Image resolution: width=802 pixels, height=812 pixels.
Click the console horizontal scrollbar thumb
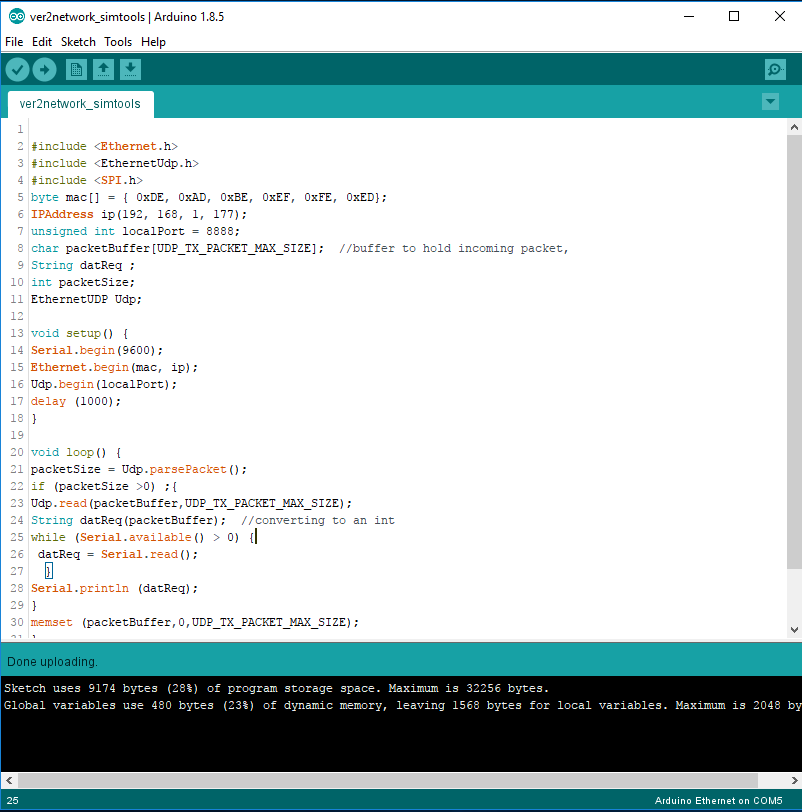[x=388, y=780]
